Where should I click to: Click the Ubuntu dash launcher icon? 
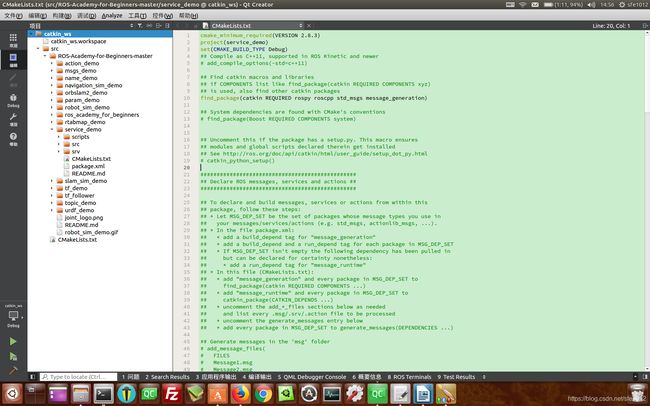click(12, 394)
